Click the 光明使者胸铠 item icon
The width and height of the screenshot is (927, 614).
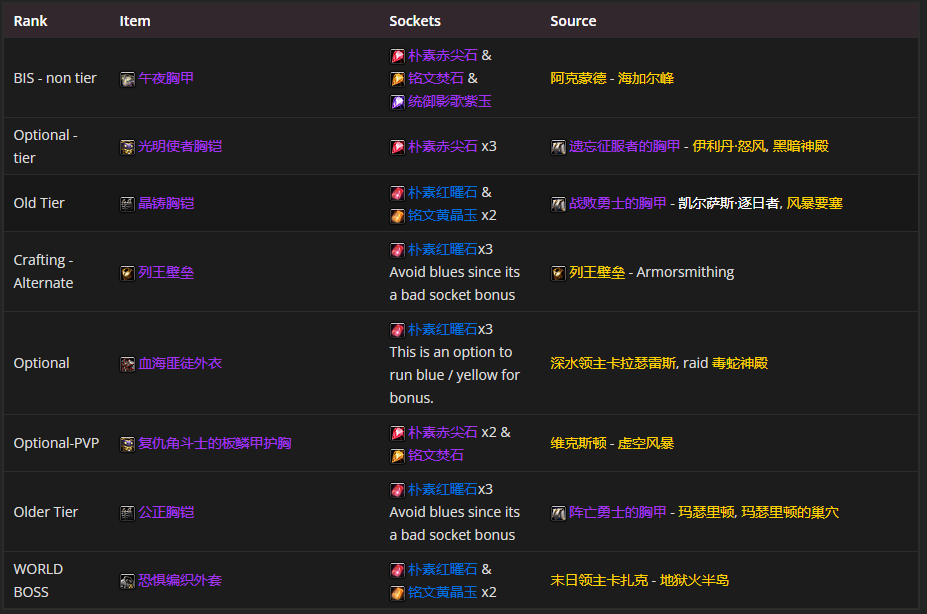(x=127, y=147)
